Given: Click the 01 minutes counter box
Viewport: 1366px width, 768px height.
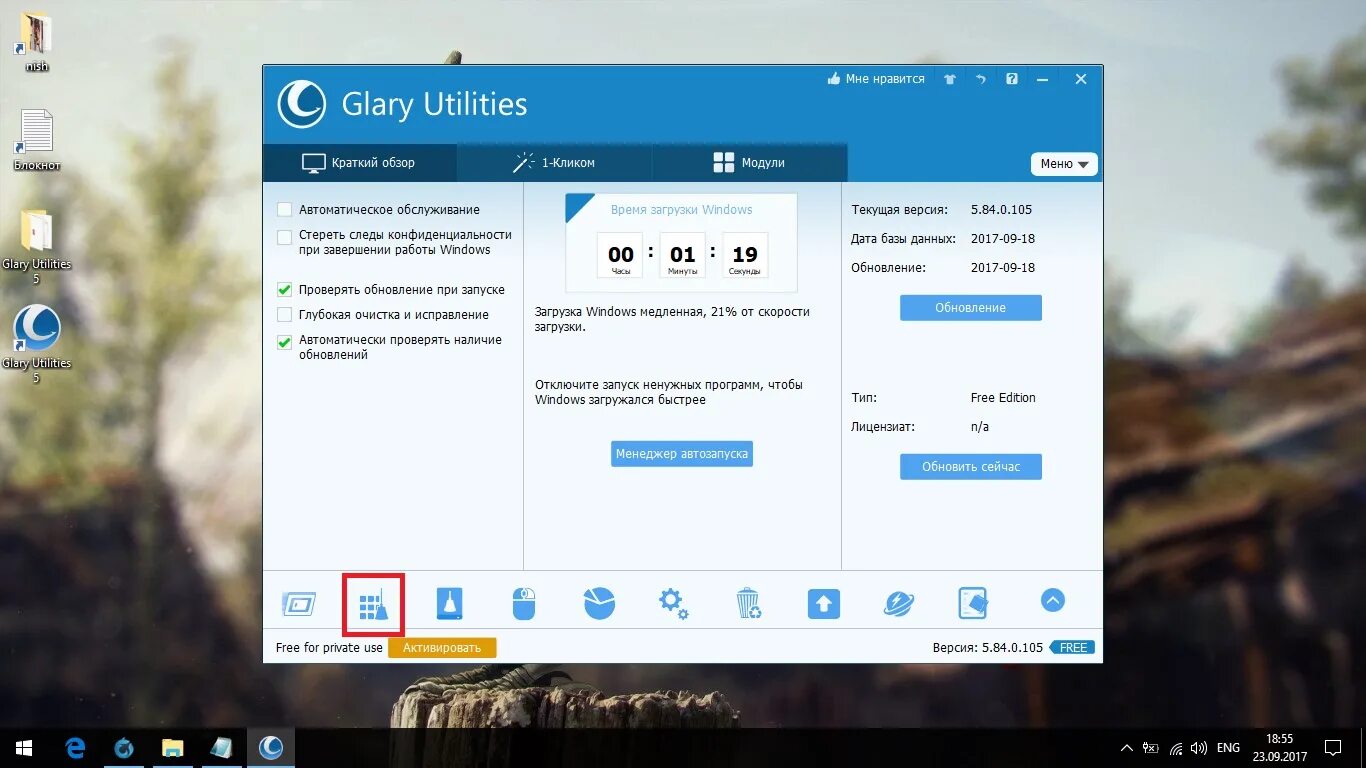Looking at the screenshot, I should 683,255.
